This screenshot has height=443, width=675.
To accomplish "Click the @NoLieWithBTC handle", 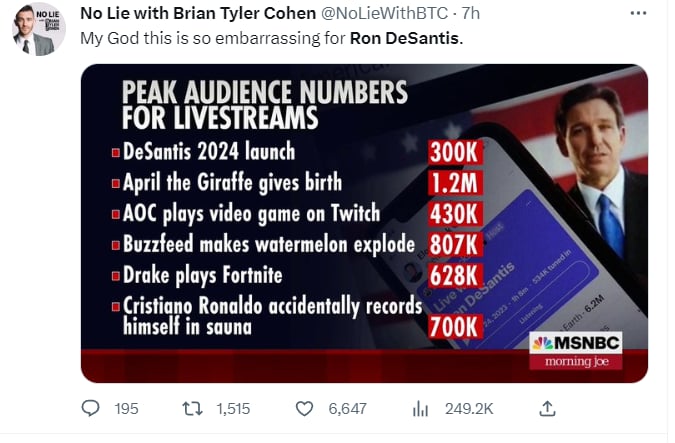I will point(384,13).
